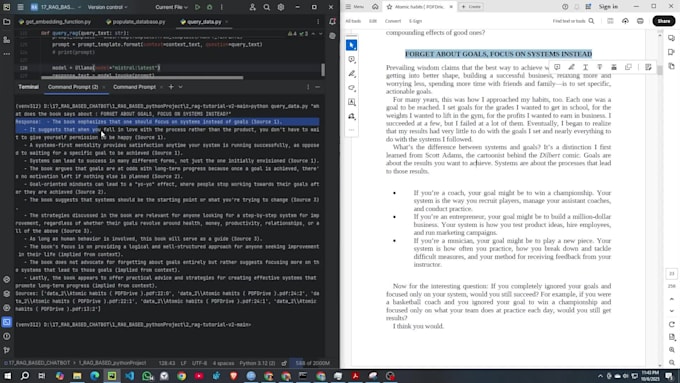Image resolution: width=680 pixels, height=383 pixels.
Task: Open Code With Me user icon
Action: pos(252,7)
